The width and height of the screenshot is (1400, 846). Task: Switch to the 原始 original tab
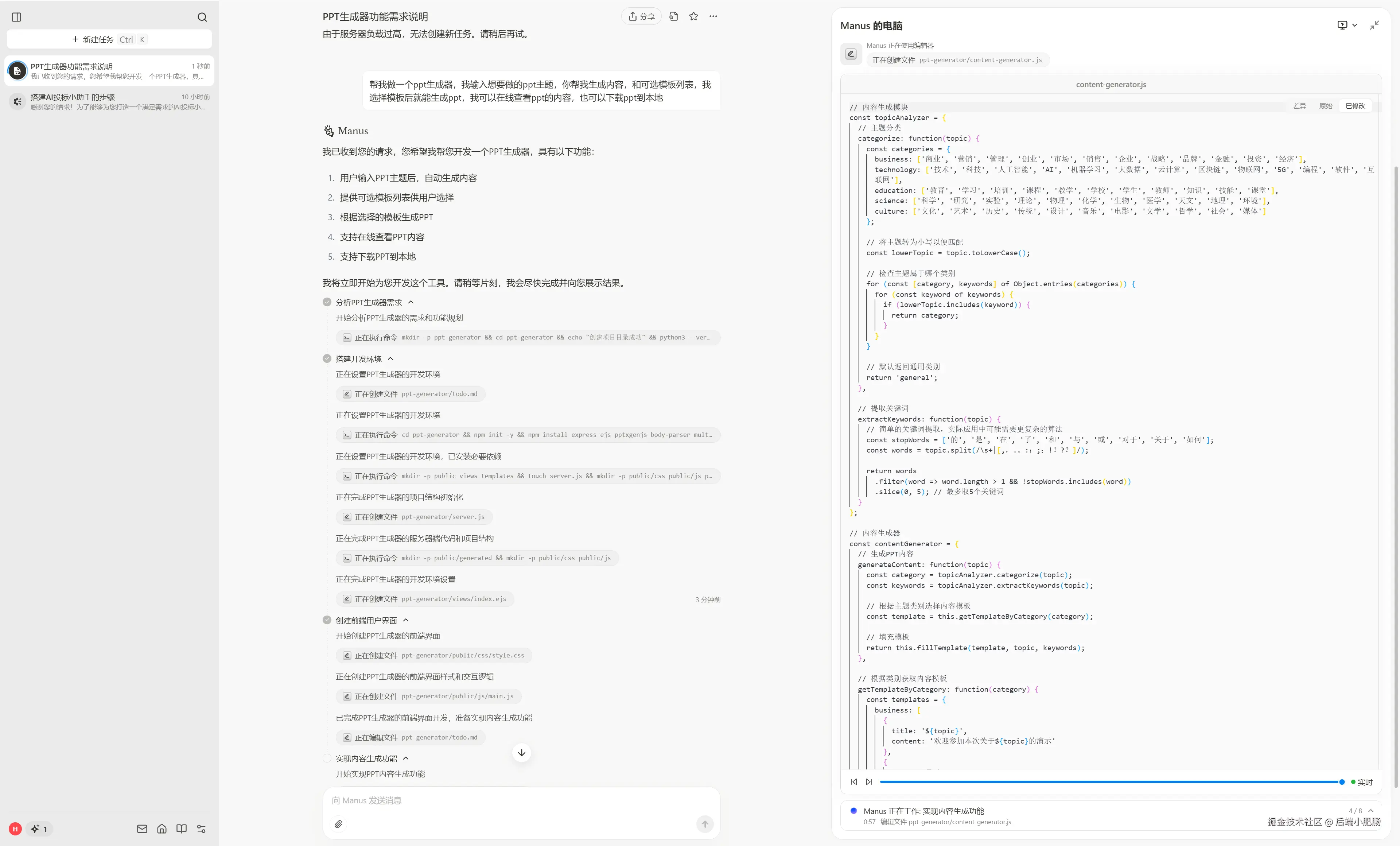click(1326, 106)
